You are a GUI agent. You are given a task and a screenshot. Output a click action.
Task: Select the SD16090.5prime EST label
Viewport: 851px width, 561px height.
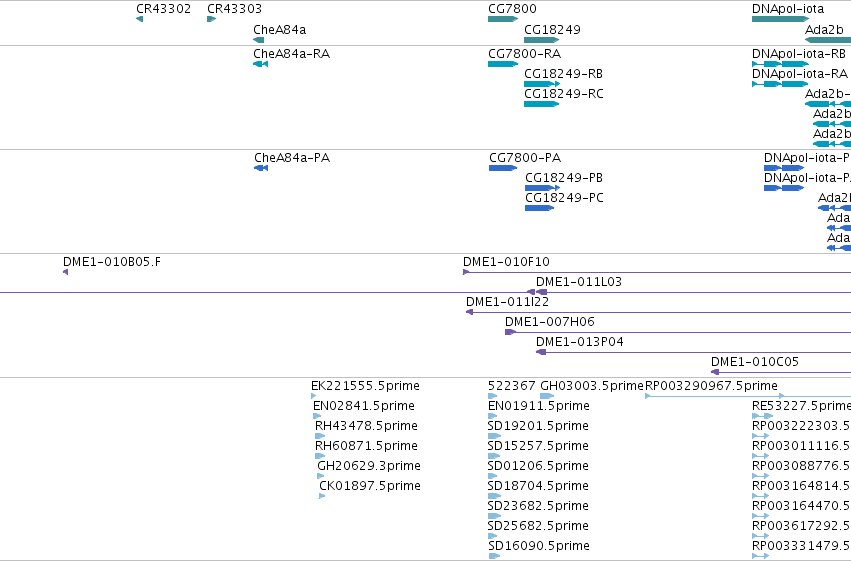[x=538, y=547]
